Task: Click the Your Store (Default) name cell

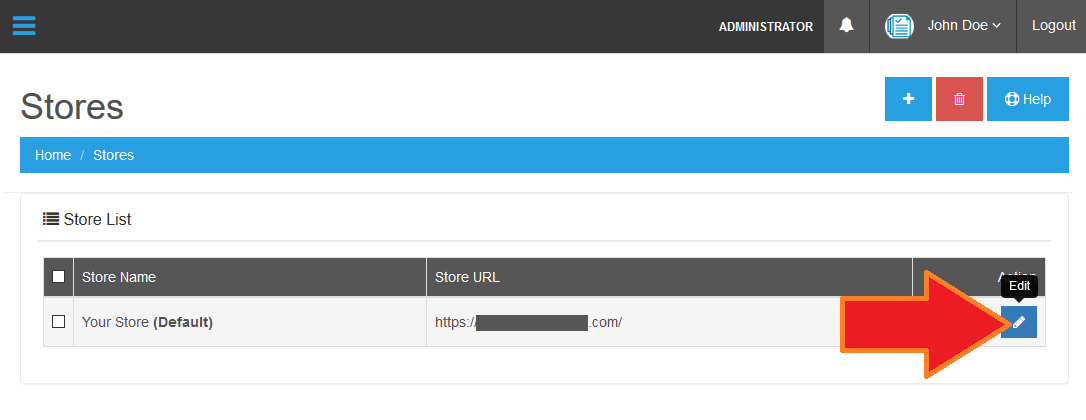Action: pos(147,322)
